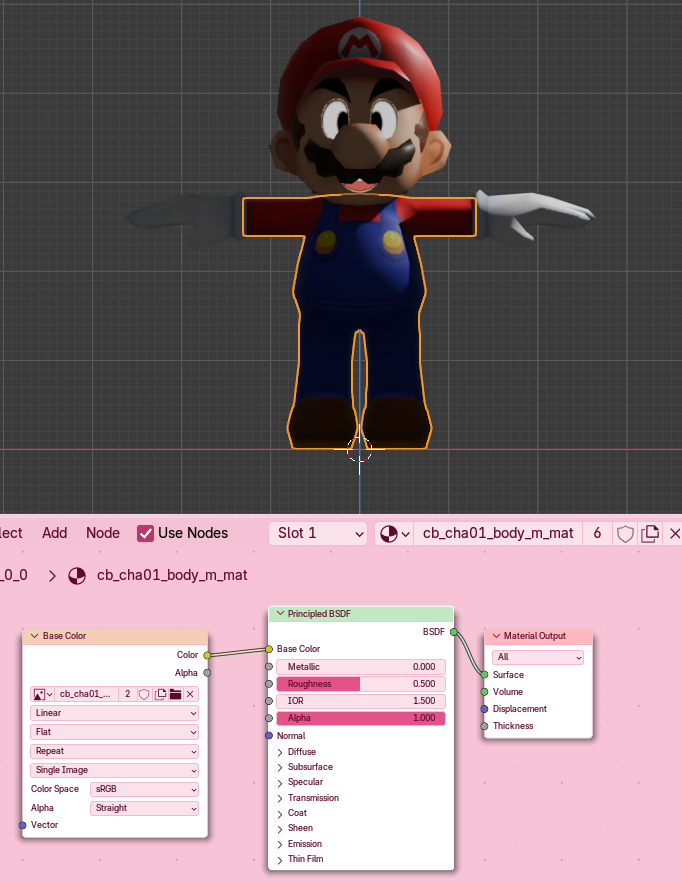The height and width of the screenshot is (883, 682).
Task: Click the Thickness input socket
Action: pos(484,726)
